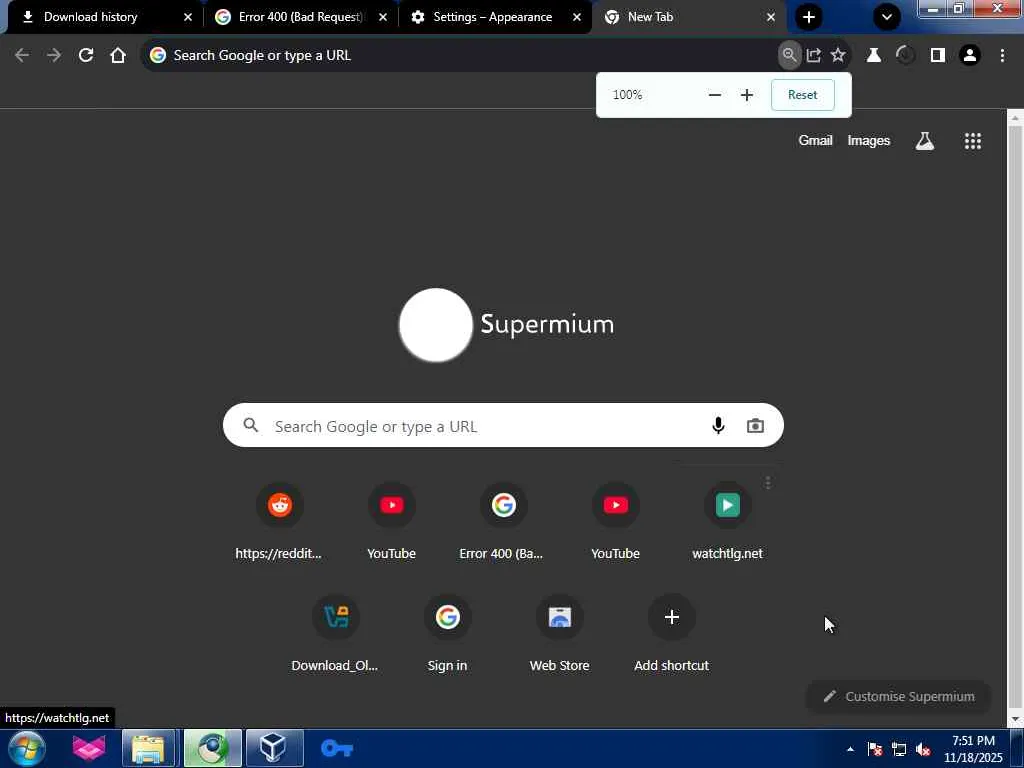This screenshot has height=768, width=1024.
Task: Start voice search with the microphone
Action: click(718, 426)
